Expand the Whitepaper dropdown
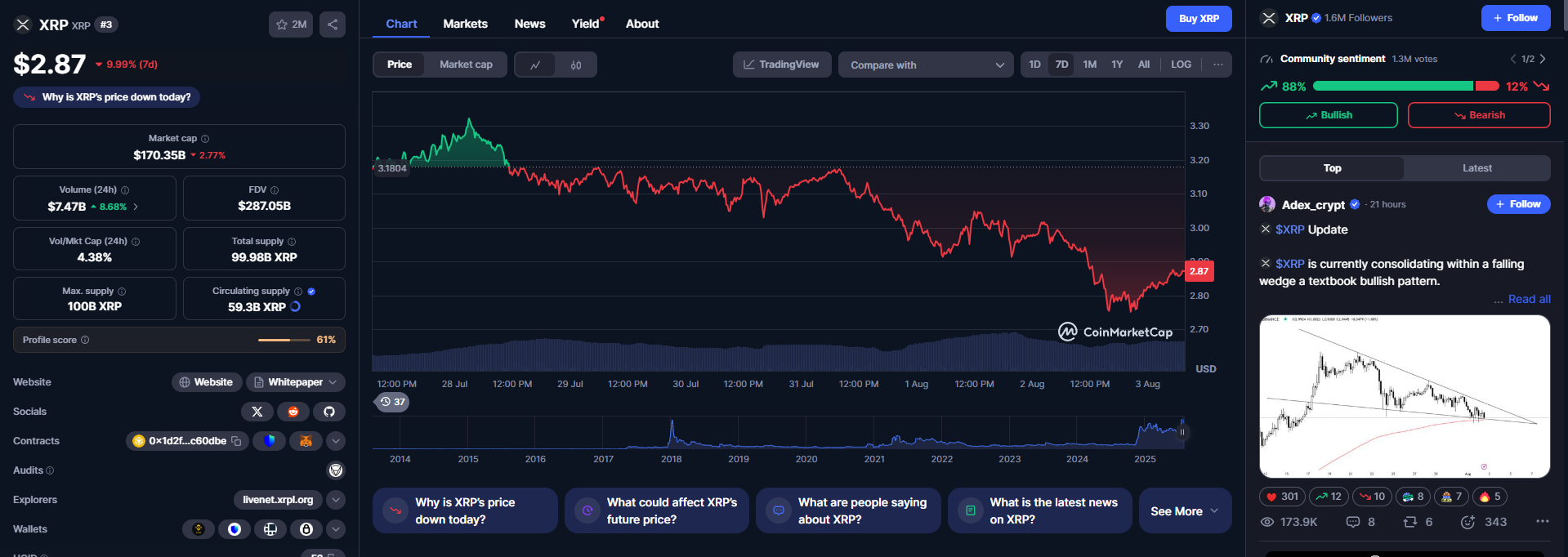Viewport: 1568px width, 557px height. click(296, 382)
